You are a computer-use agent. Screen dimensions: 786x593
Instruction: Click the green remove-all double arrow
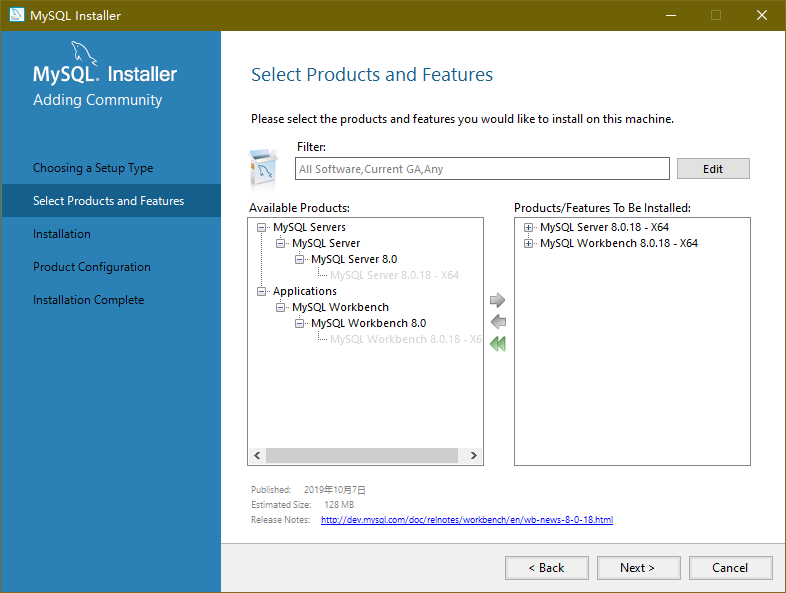point(497,344)
